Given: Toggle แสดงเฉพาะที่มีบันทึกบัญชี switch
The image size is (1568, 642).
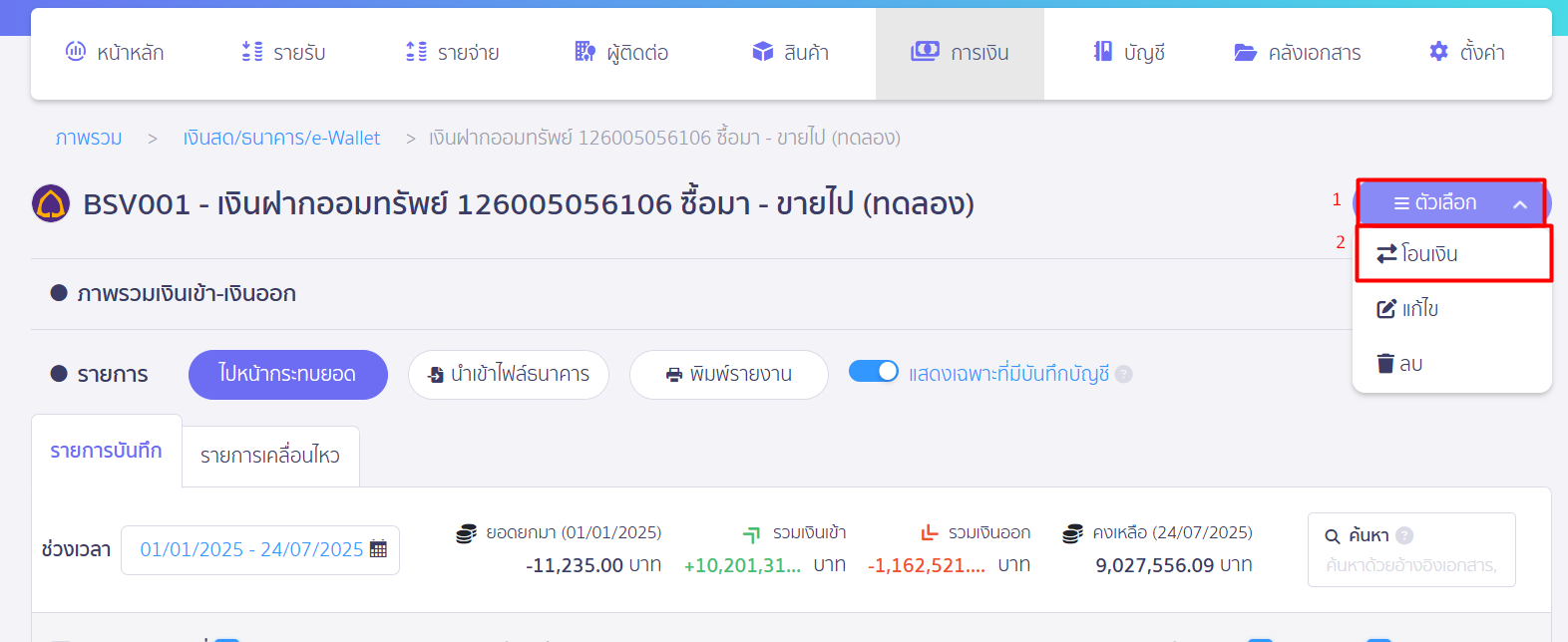Looking at the screenshot, I should pos(874,371).
